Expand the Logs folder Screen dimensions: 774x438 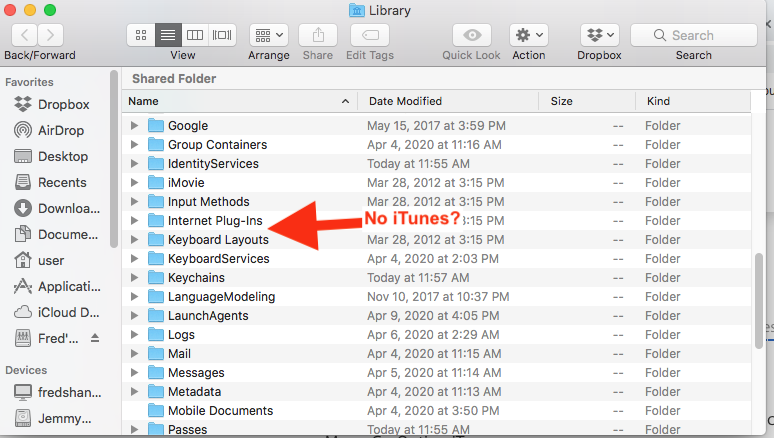click(134, 335)
